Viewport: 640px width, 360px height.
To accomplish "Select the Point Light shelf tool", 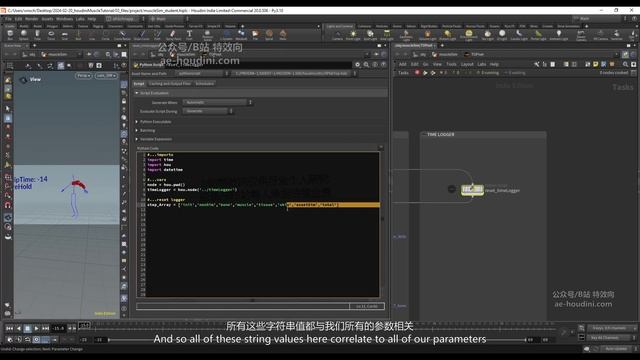I will (x=353, y=35).
